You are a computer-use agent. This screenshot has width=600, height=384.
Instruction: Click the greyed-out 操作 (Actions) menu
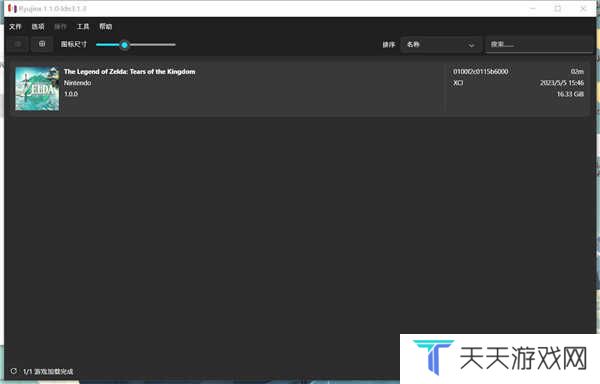[x=60, y=27]
